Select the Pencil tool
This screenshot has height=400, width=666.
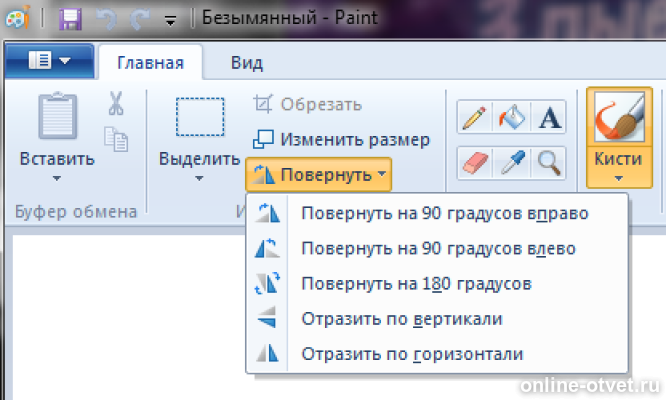(x=474, y=117)
